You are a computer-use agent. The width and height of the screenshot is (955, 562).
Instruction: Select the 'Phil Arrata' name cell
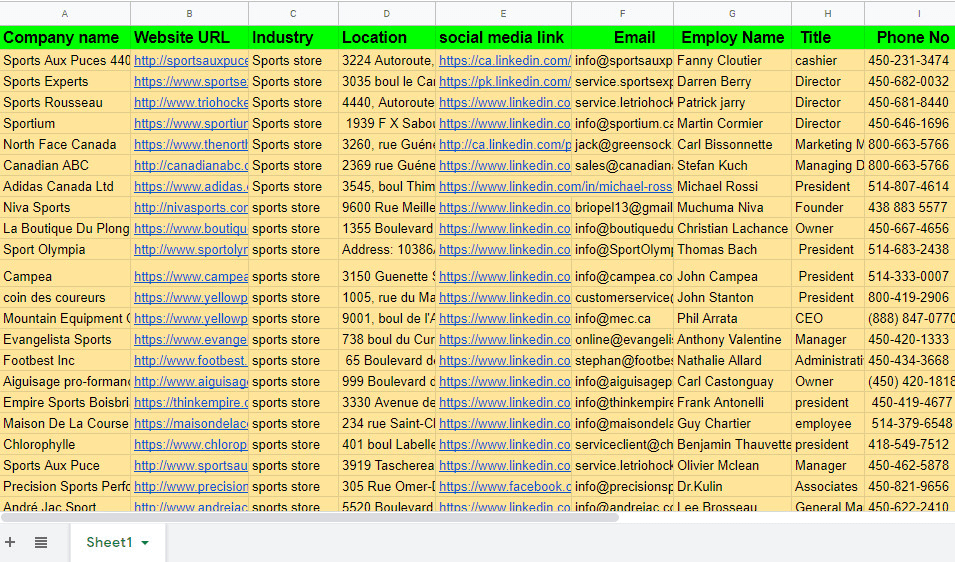pyautogui.click(x=733, y=319)
